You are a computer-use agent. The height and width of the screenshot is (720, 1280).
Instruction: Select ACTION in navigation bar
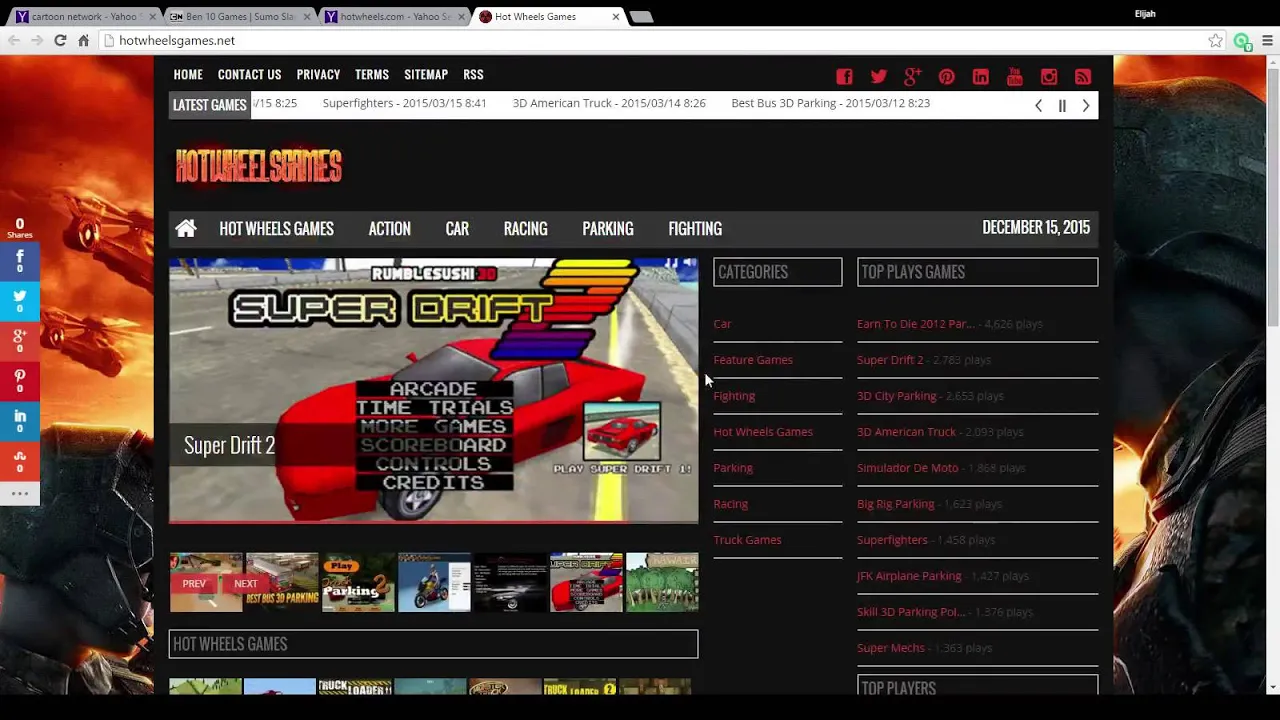click(389, 228)
